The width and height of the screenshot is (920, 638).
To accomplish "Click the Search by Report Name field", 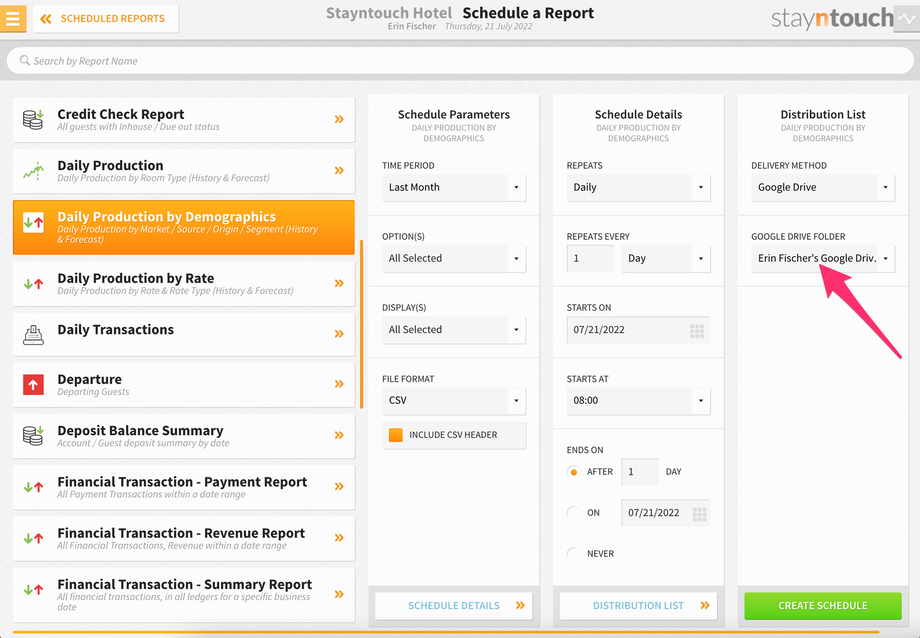I will (460, 61).
